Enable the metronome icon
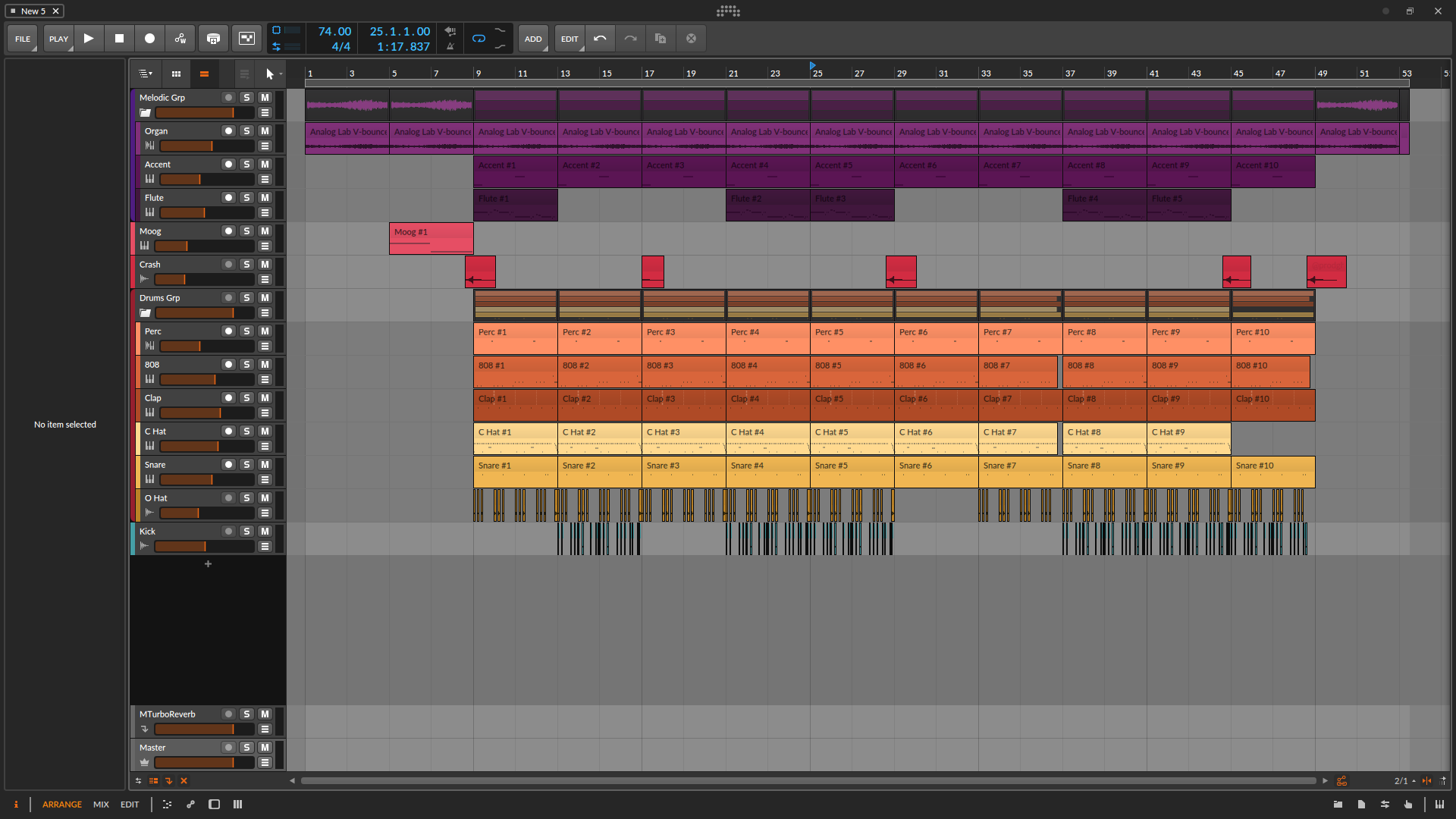1456x819 pixels. click(x=450, y=46)
